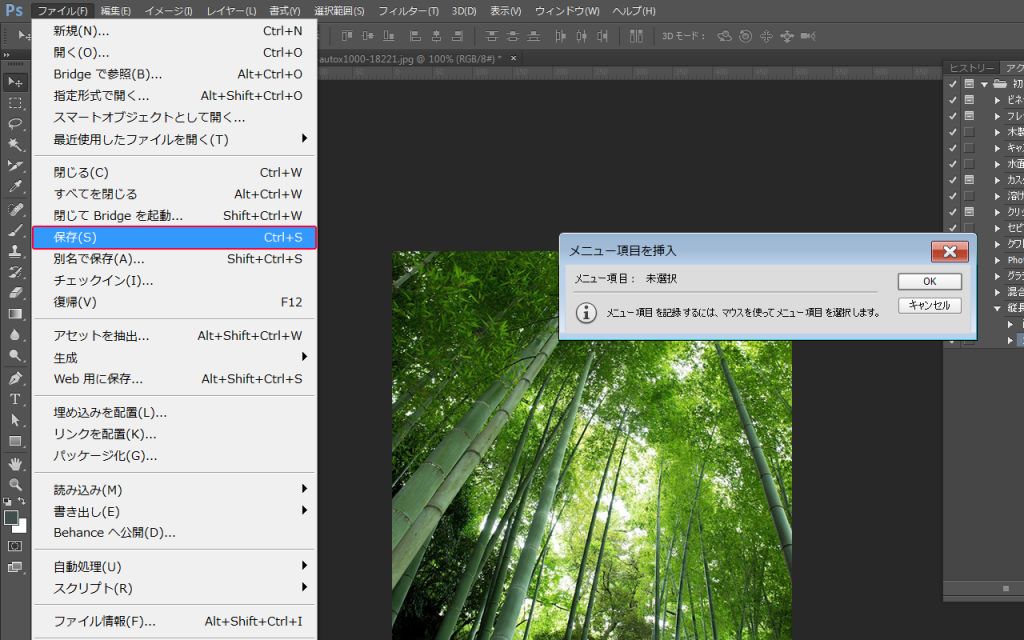Toggle the checkmark on the third action row
This screenshot has height=640, width=1024.
click(953, 116)
